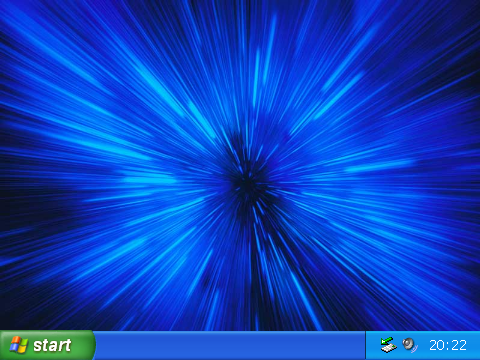
Task: Click the Windows flag logo on Start
Action: point(19,345)
